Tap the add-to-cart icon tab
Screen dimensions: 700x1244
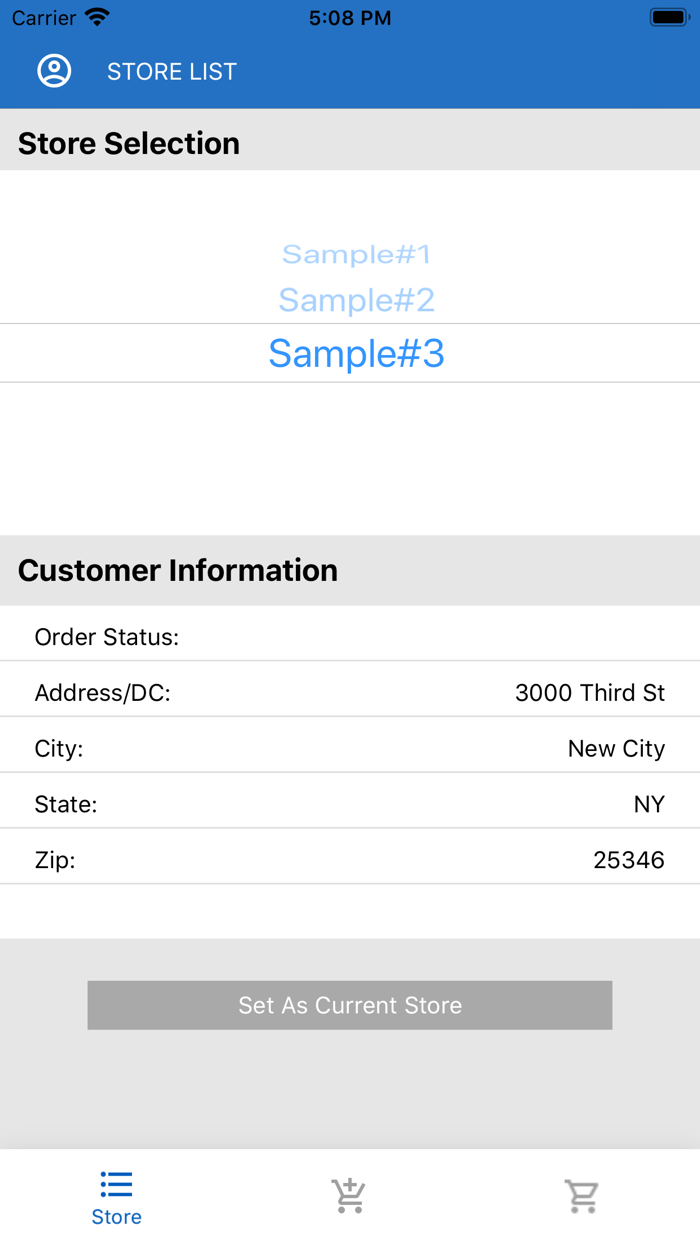coord(349,1196)
